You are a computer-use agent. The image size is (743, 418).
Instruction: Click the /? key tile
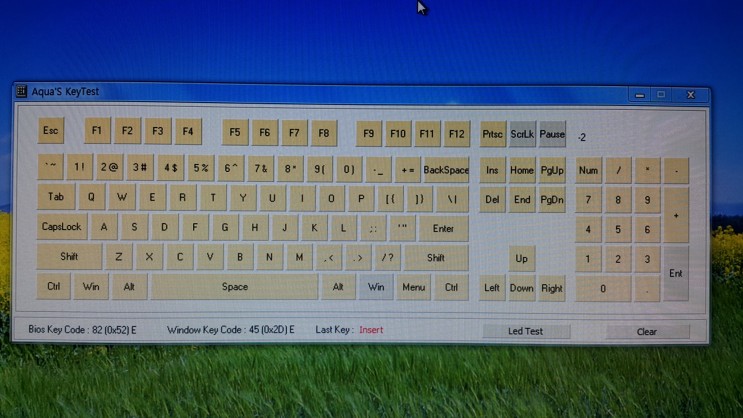click(x=388, y=258)
